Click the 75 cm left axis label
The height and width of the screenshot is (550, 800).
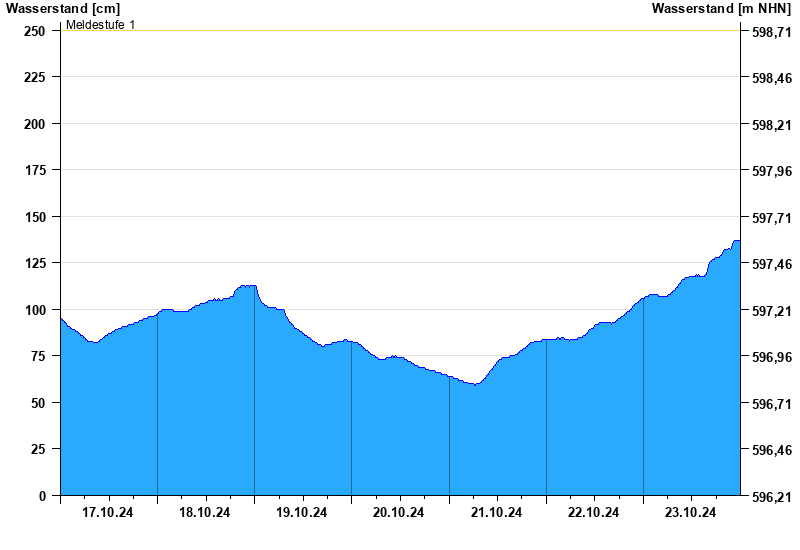(39, 356)
